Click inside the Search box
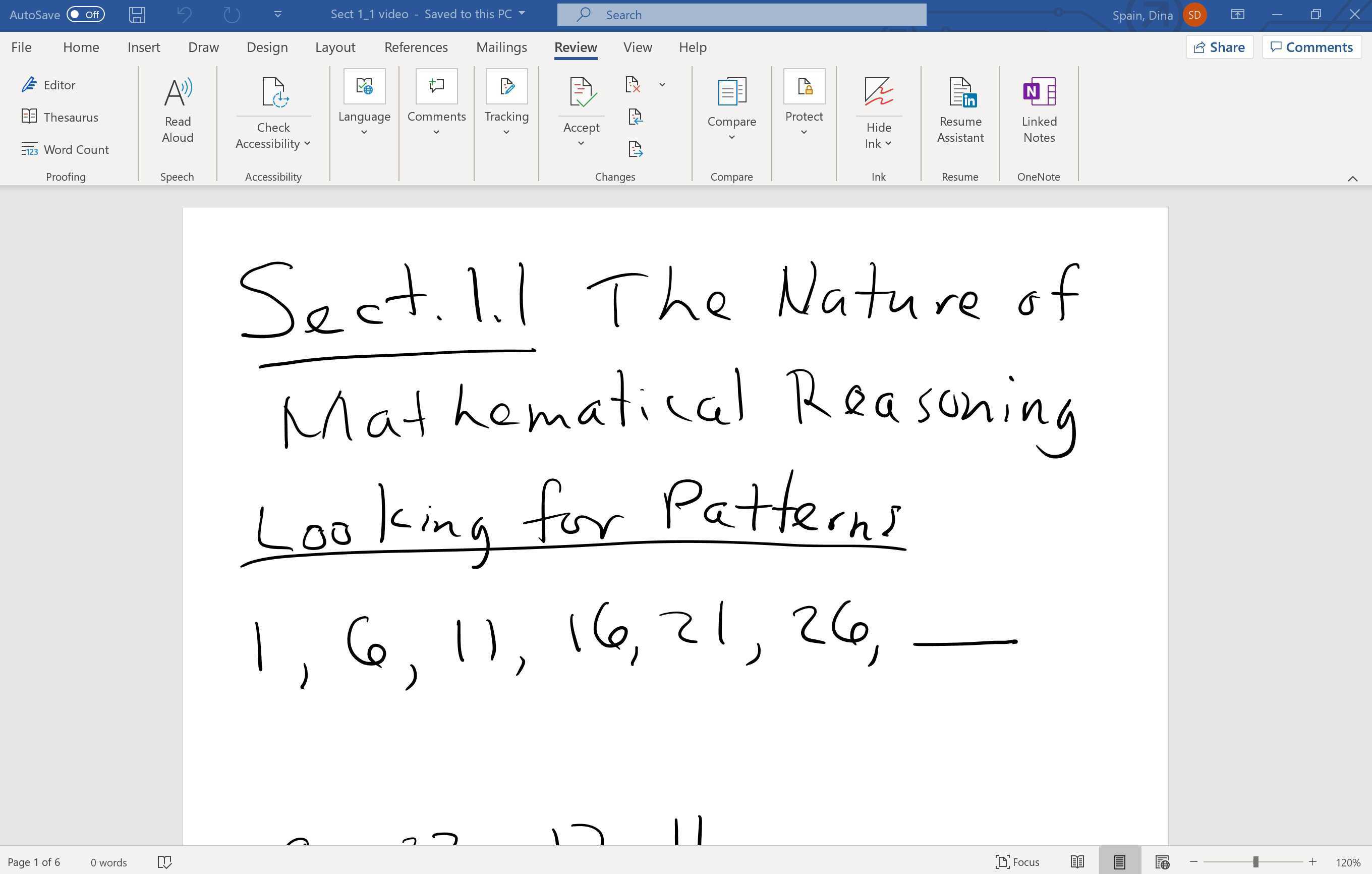Viewport: 1372px width, 874px height. click(x=740, y=14)
